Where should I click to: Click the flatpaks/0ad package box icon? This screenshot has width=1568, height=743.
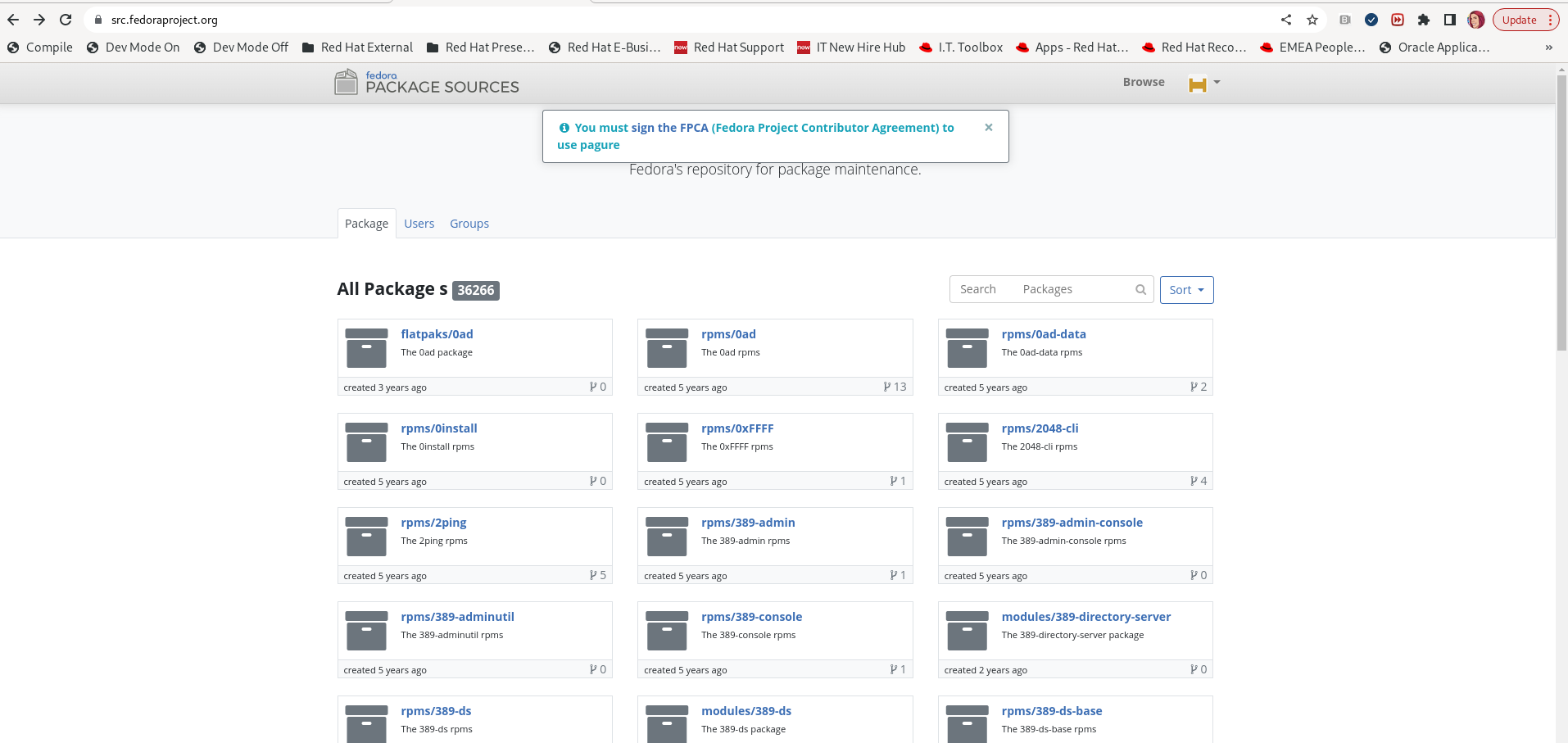(366, 348)
